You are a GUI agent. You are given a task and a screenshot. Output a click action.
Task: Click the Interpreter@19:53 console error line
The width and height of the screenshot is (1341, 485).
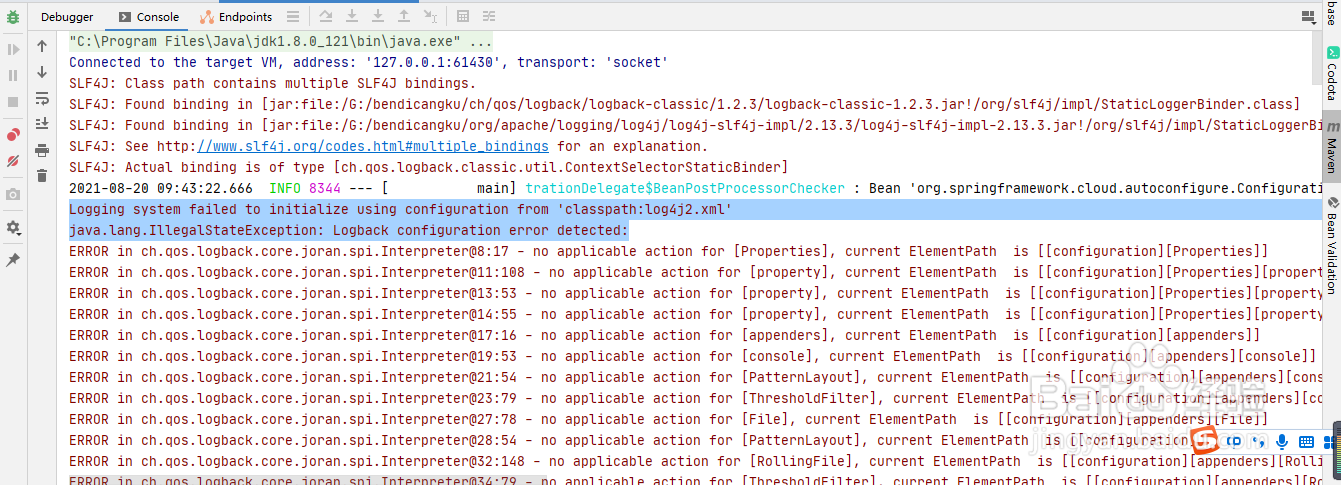coord(690,356)
